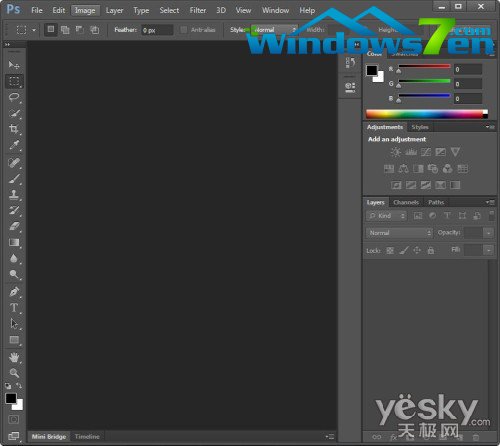Open the Adjustments panel flyout menu

[490, 127]
